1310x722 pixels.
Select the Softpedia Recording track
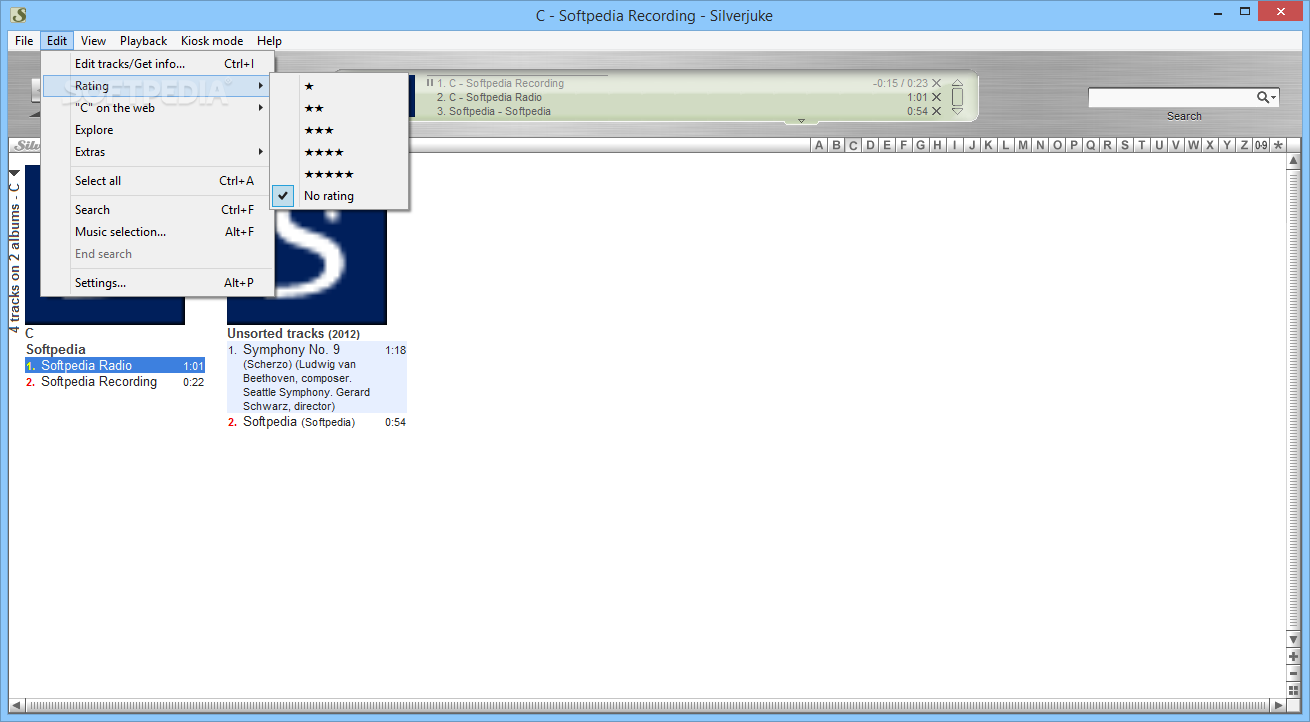click(115, 382)
